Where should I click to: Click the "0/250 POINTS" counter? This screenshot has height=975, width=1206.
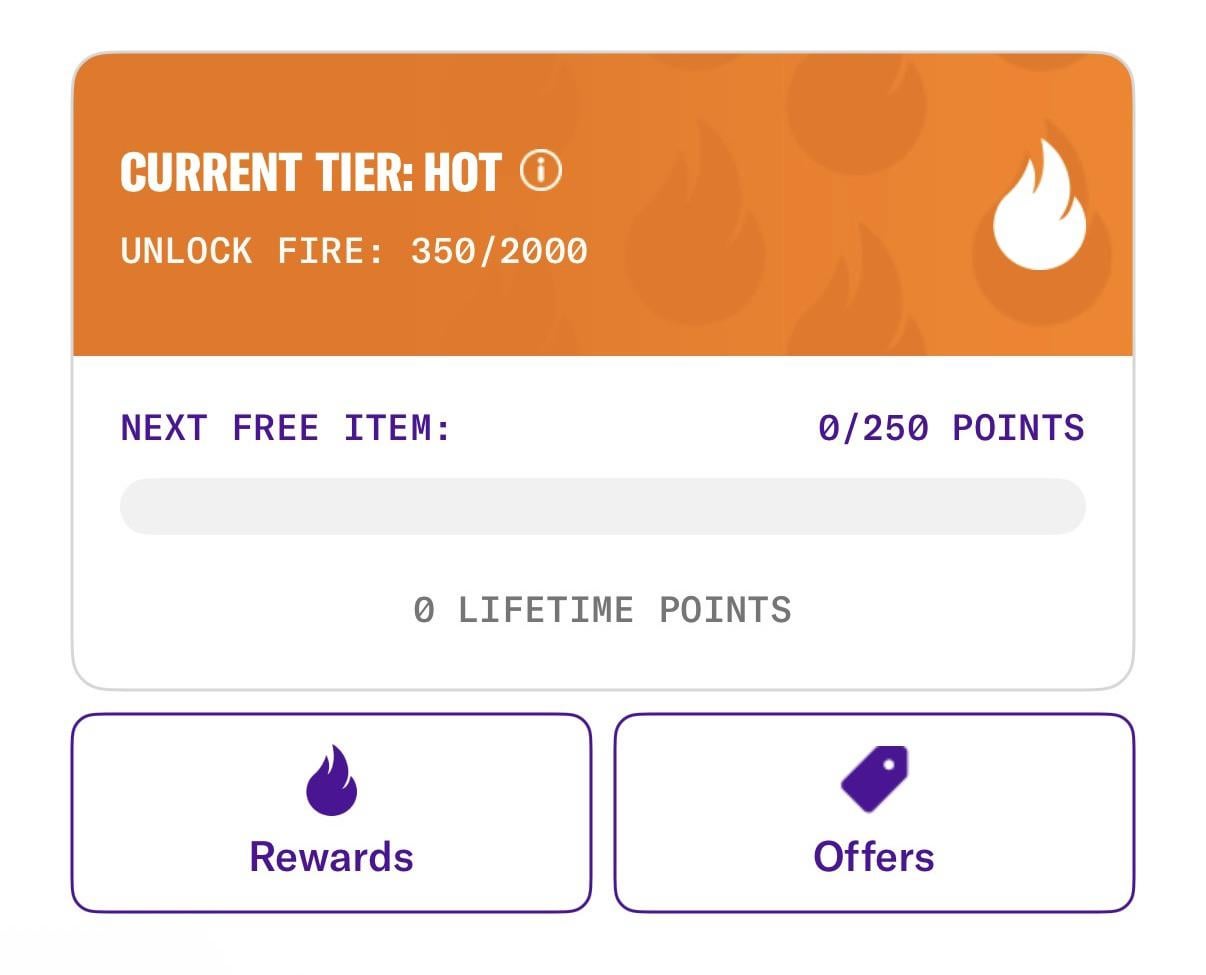pos(950,428)
